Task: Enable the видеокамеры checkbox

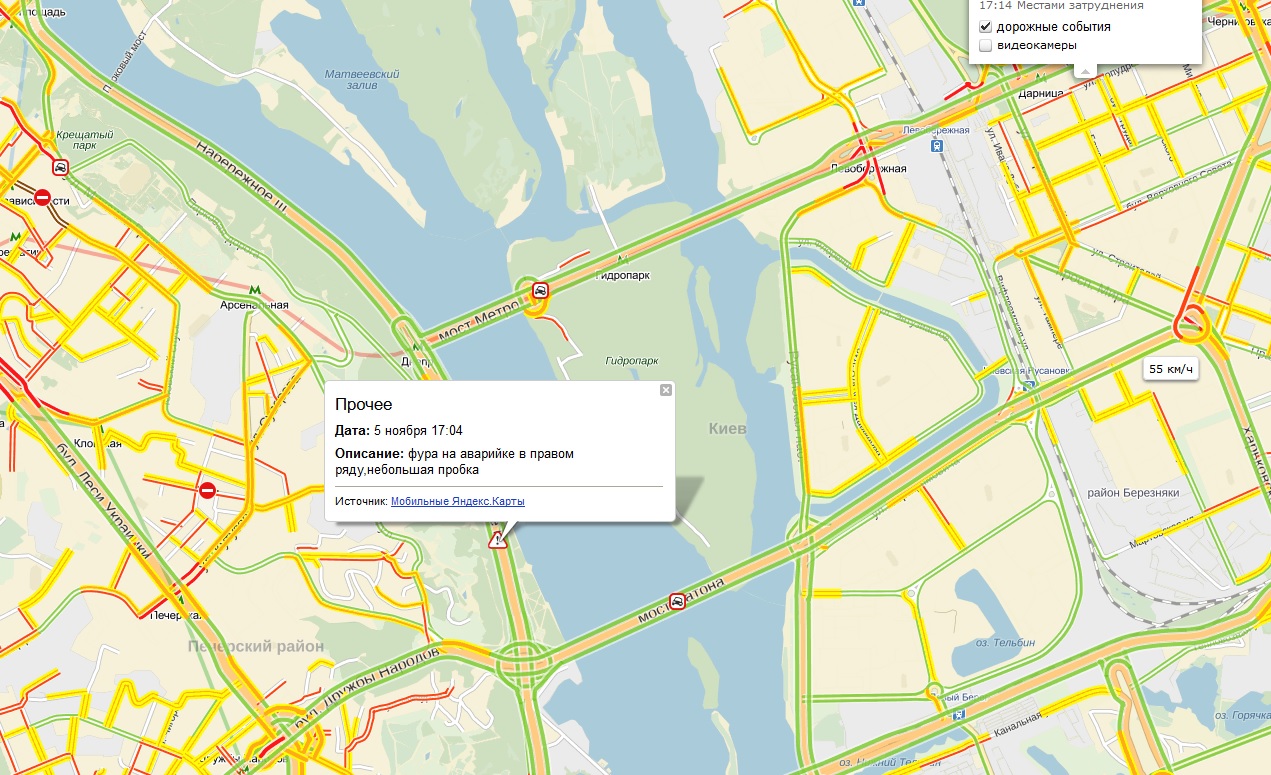Action: [x=985, y=46]
